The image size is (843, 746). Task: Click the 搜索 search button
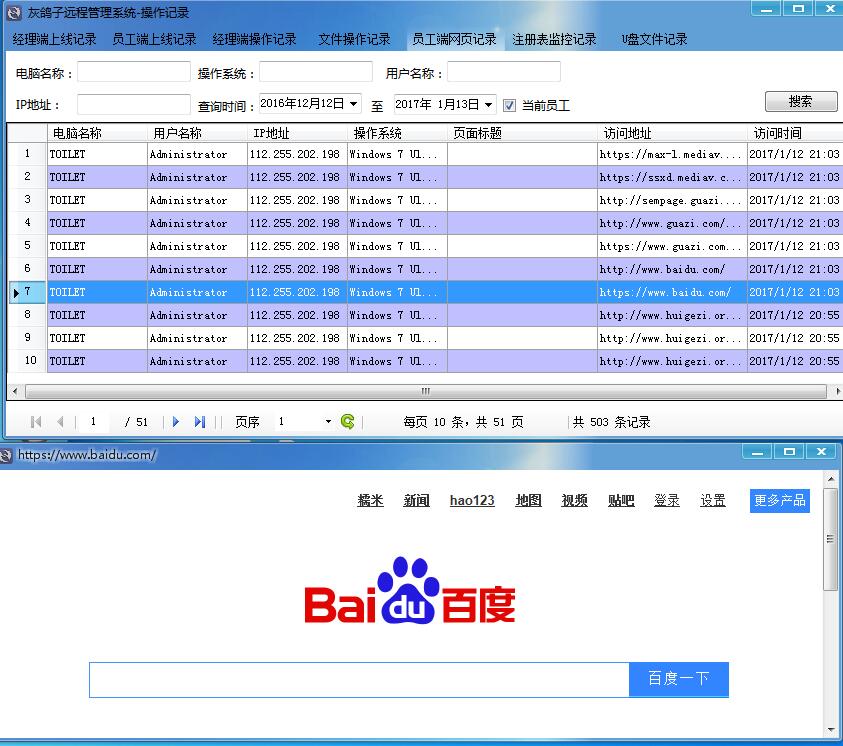coord(801,101)
